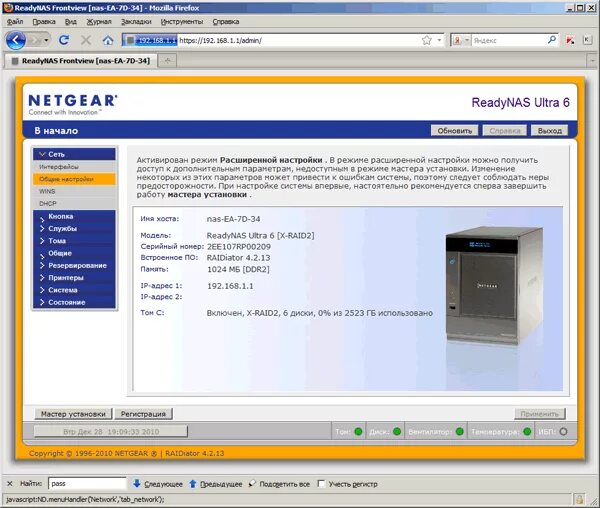Click the Яндекс search field
This screenshot has width=600, height=508.
509,40
